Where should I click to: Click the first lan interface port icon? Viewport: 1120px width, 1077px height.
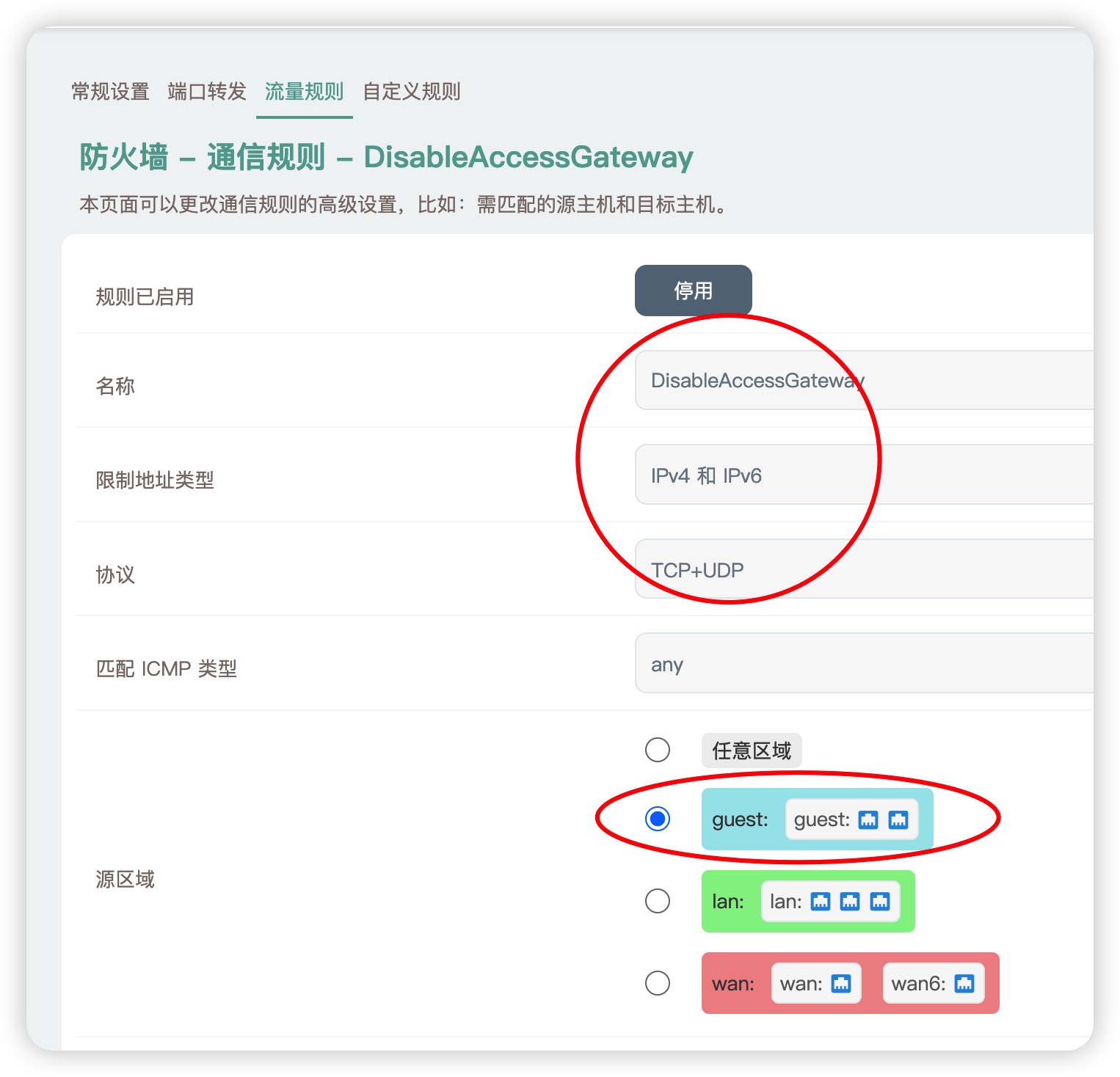[820, 902]
